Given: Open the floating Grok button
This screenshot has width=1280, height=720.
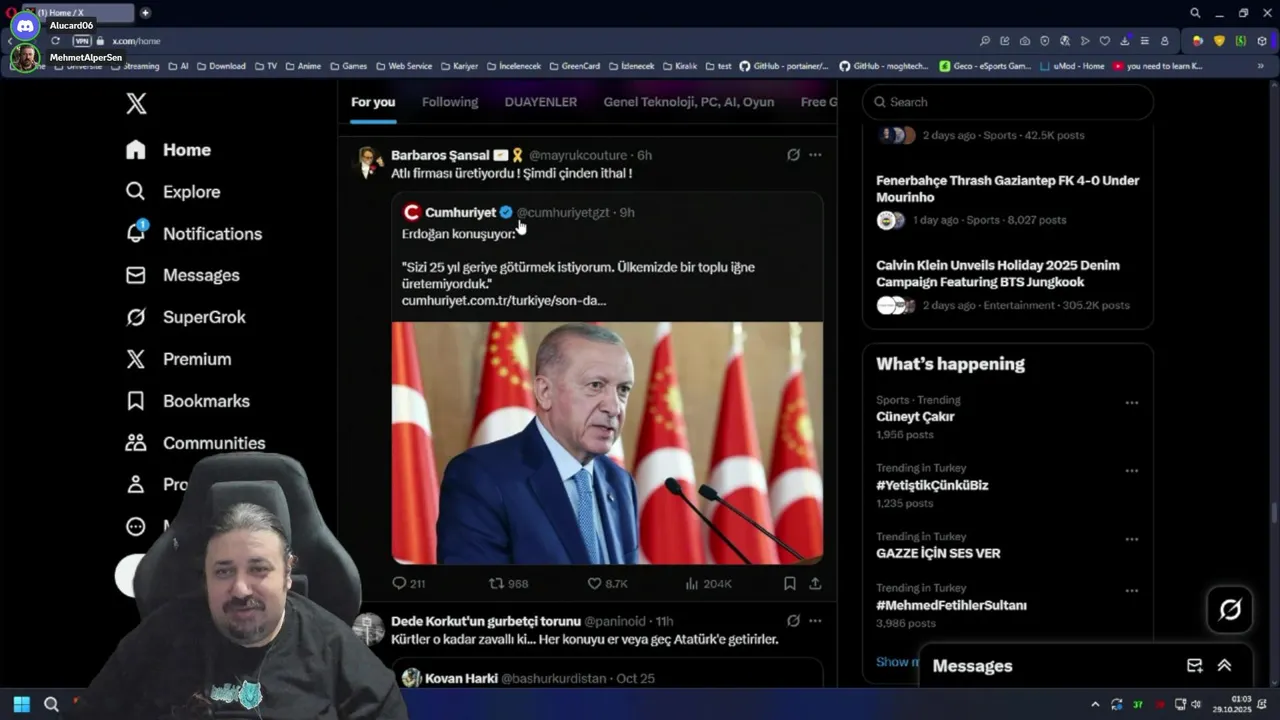Looking at the screenshot, I should pos(1230,609).
